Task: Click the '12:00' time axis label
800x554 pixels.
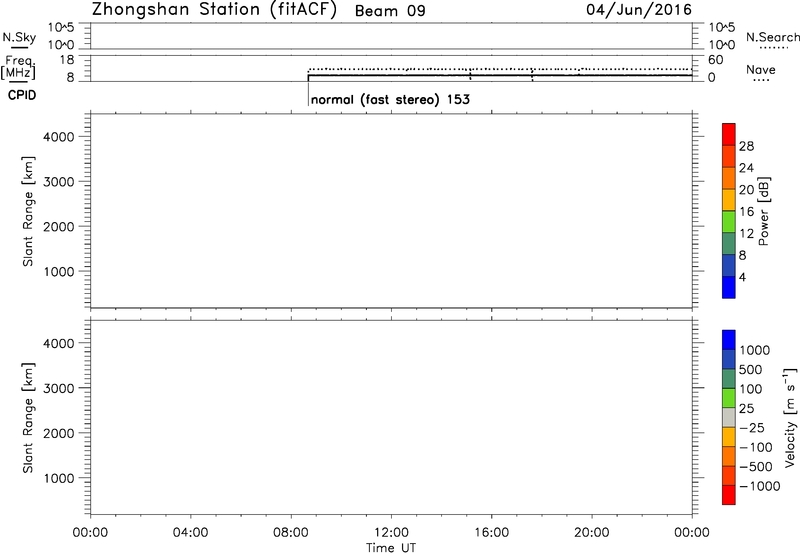Action: pyautogui.click(x=391, y=533)
